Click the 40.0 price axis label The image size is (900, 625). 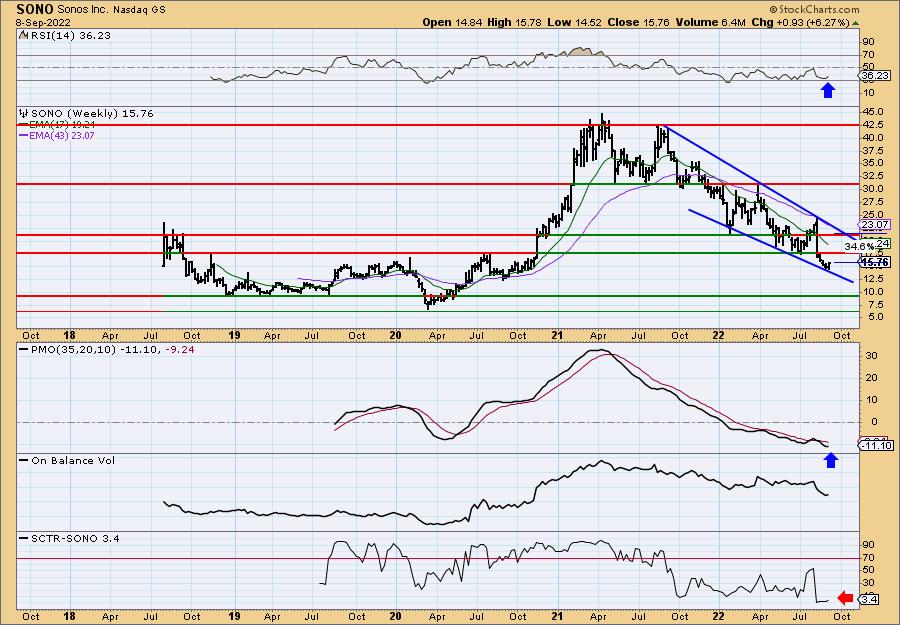click(873, 137)
